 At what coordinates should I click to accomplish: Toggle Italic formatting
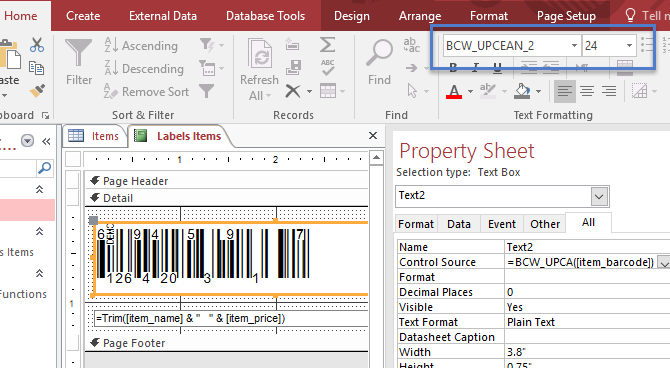[475, 67]
